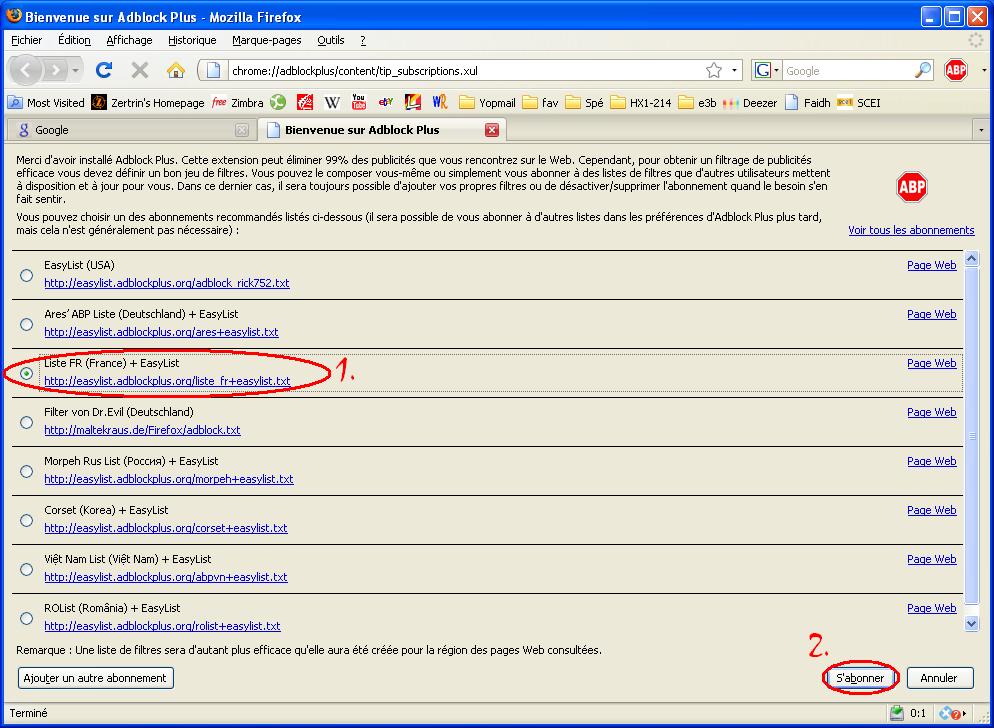The width and height of the screenshot is (994, 728).
Task: Reload the page with the blue refresh icon
Action: (104, 70)
